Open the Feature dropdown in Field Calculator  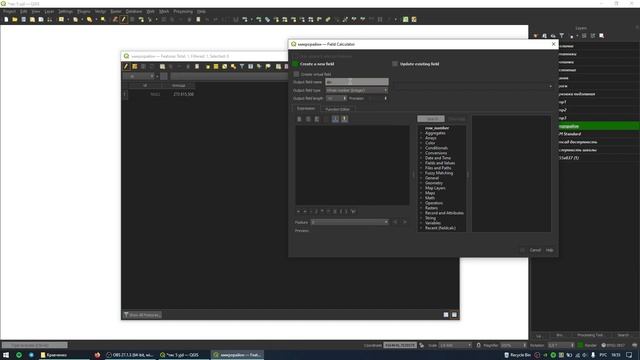click(x=350, y=222)
